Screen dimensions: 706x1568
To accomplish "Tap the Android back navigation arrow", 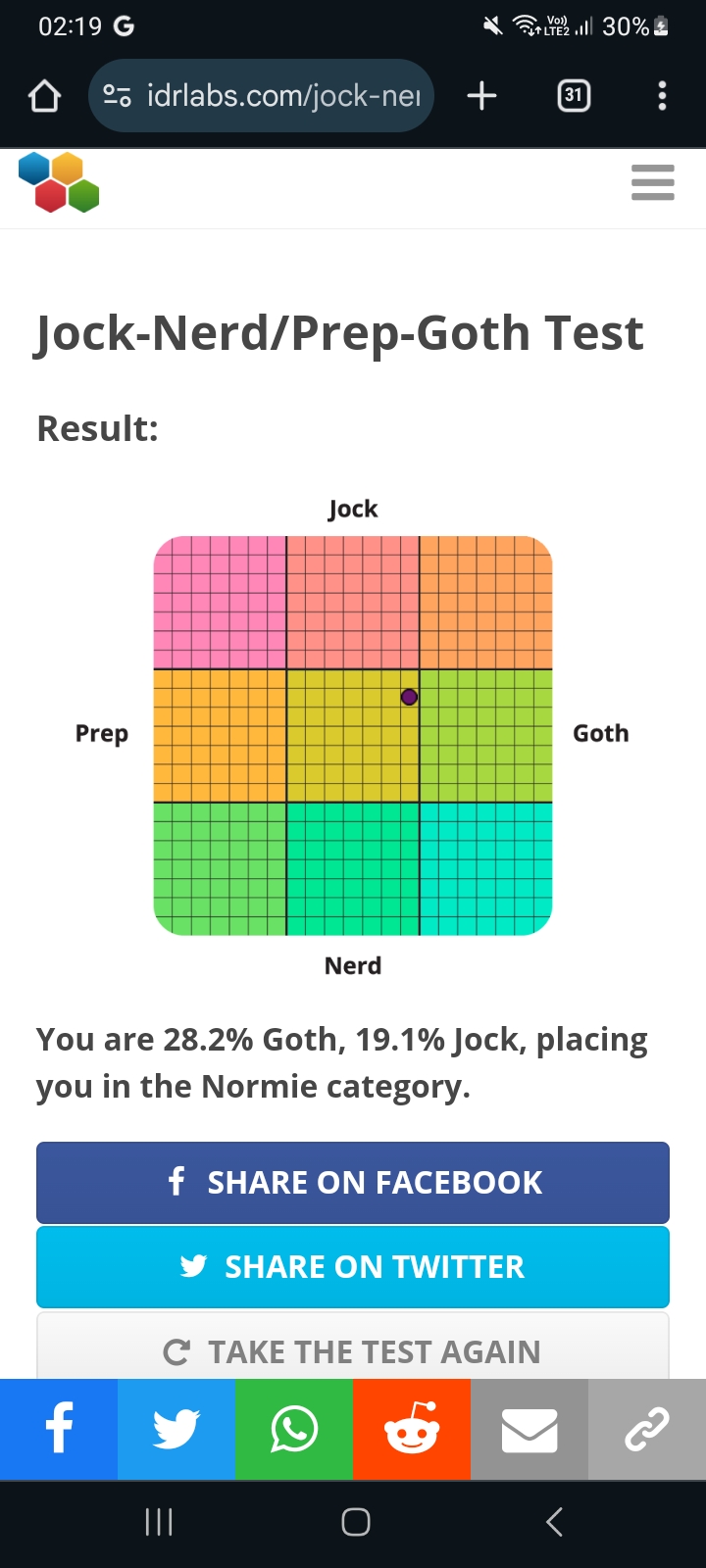I will (554, 1522).
